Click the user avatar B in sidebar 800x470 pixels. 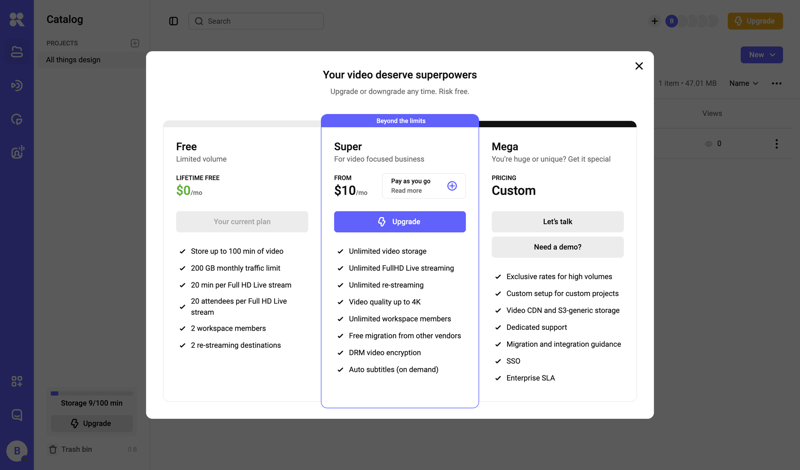pyautogui.click(x=17, y=451)
